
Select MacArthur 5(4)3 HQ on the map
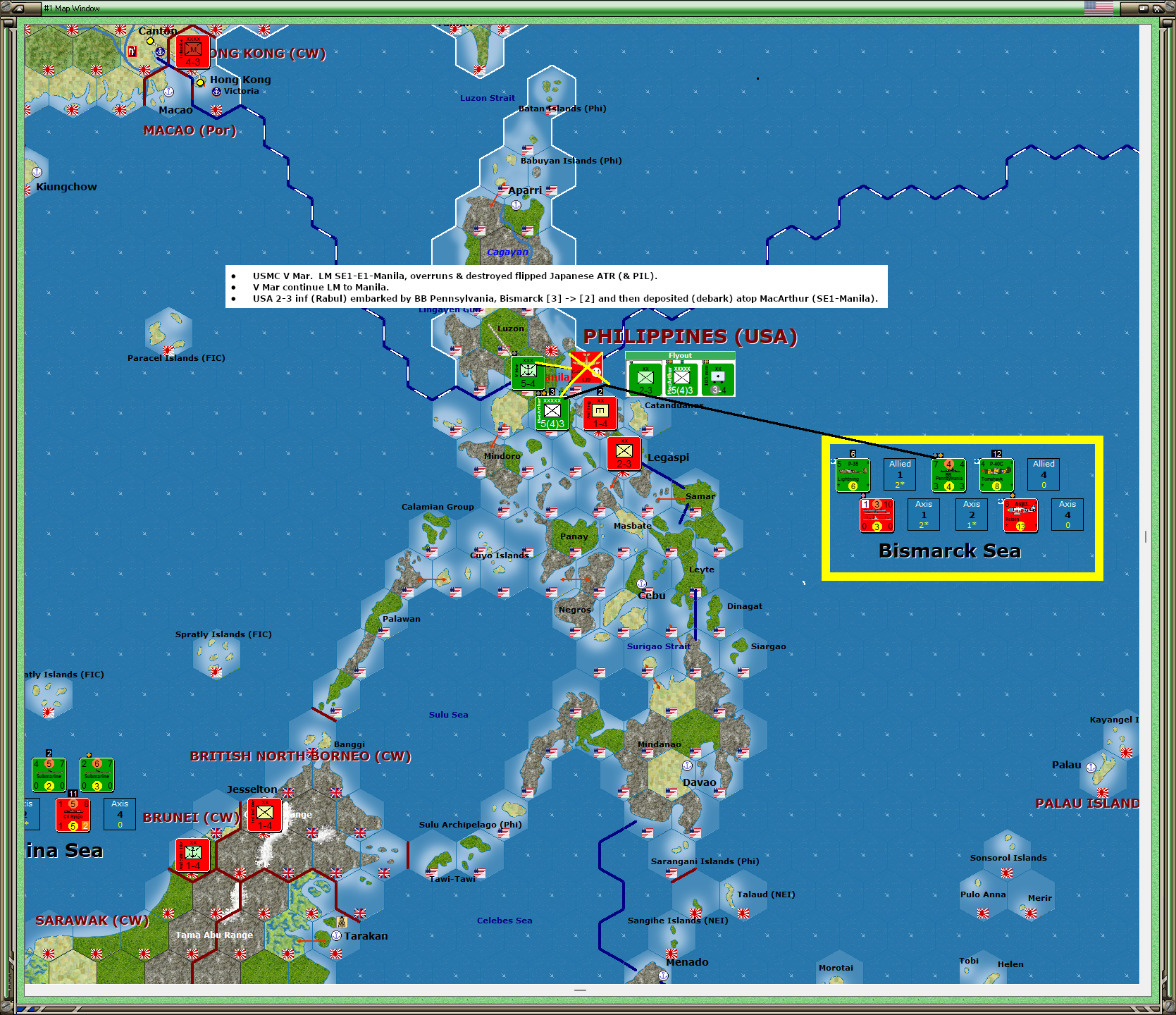(552, 414)
